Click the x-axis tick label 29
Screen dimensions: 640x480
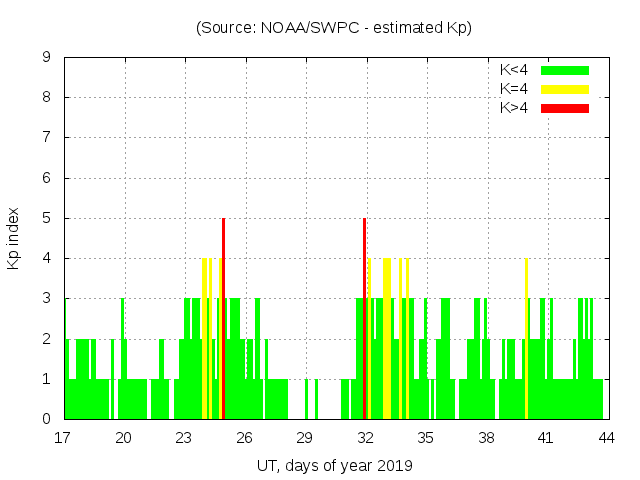[x=304, y=437]
